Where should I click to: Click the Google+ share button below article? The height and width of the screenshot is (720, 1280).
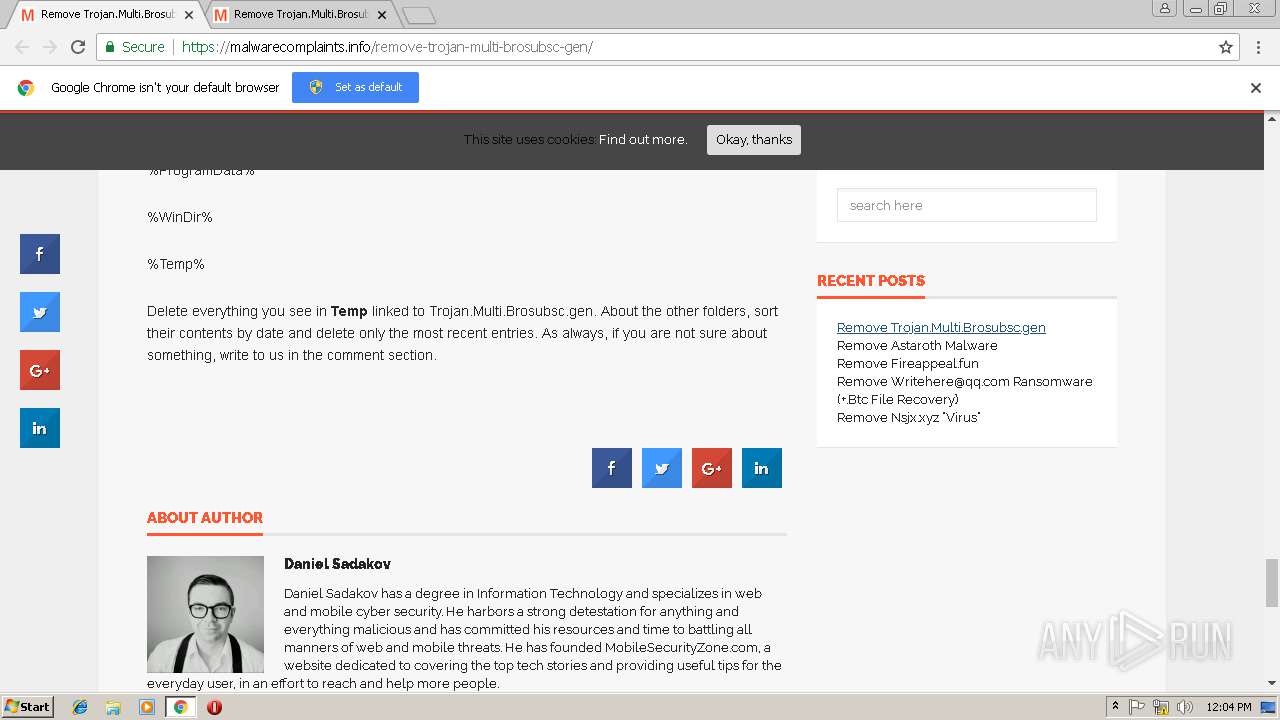point(712,468)
